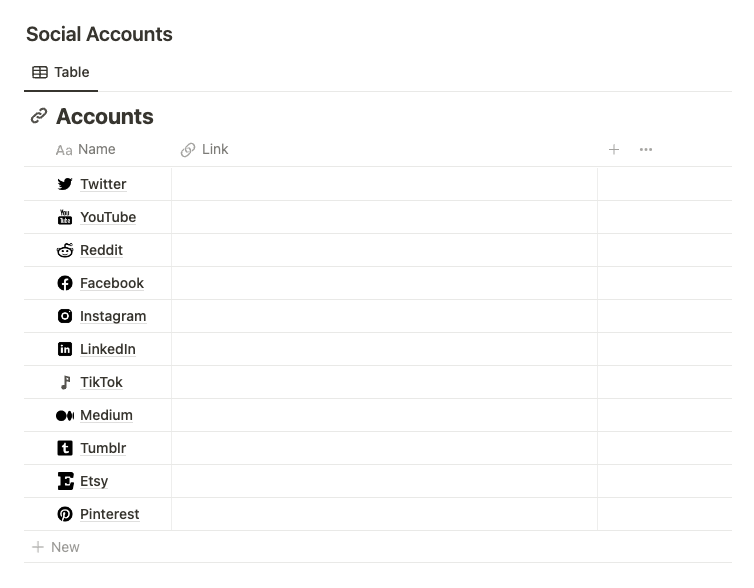
Task: Click the empty Link cell for Twitter
Action: 384,184
